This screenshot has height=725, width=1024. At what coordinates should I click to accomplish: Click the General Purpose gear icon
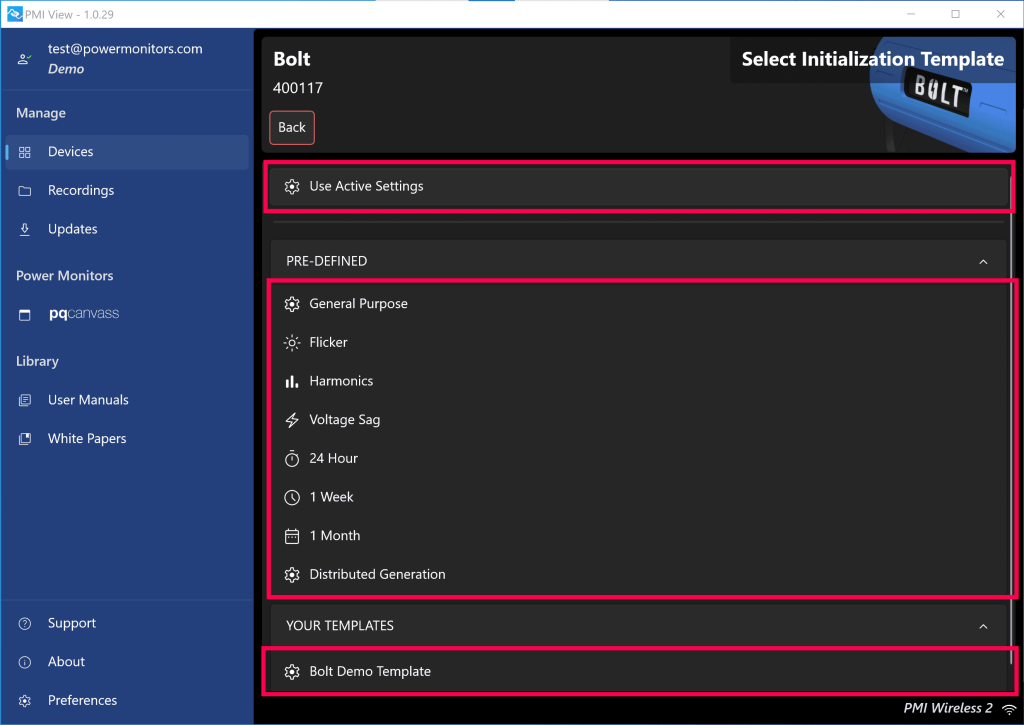[x=291, y=303]
